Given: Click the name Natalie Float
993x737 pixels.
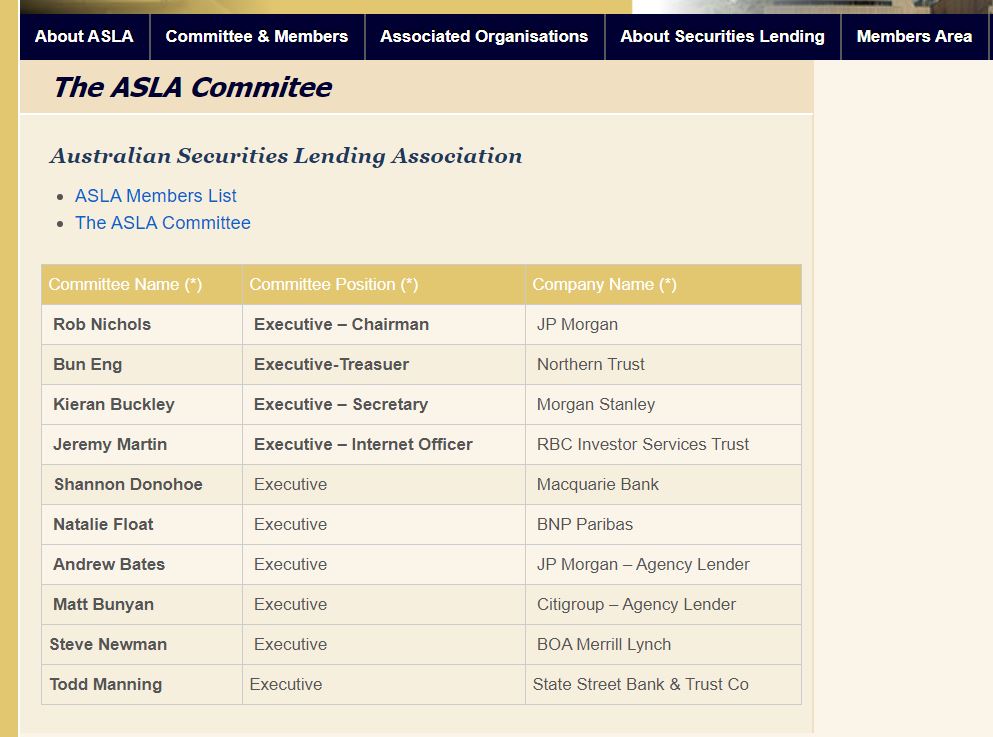Looking at the screenshot, I should coord(103,524).
